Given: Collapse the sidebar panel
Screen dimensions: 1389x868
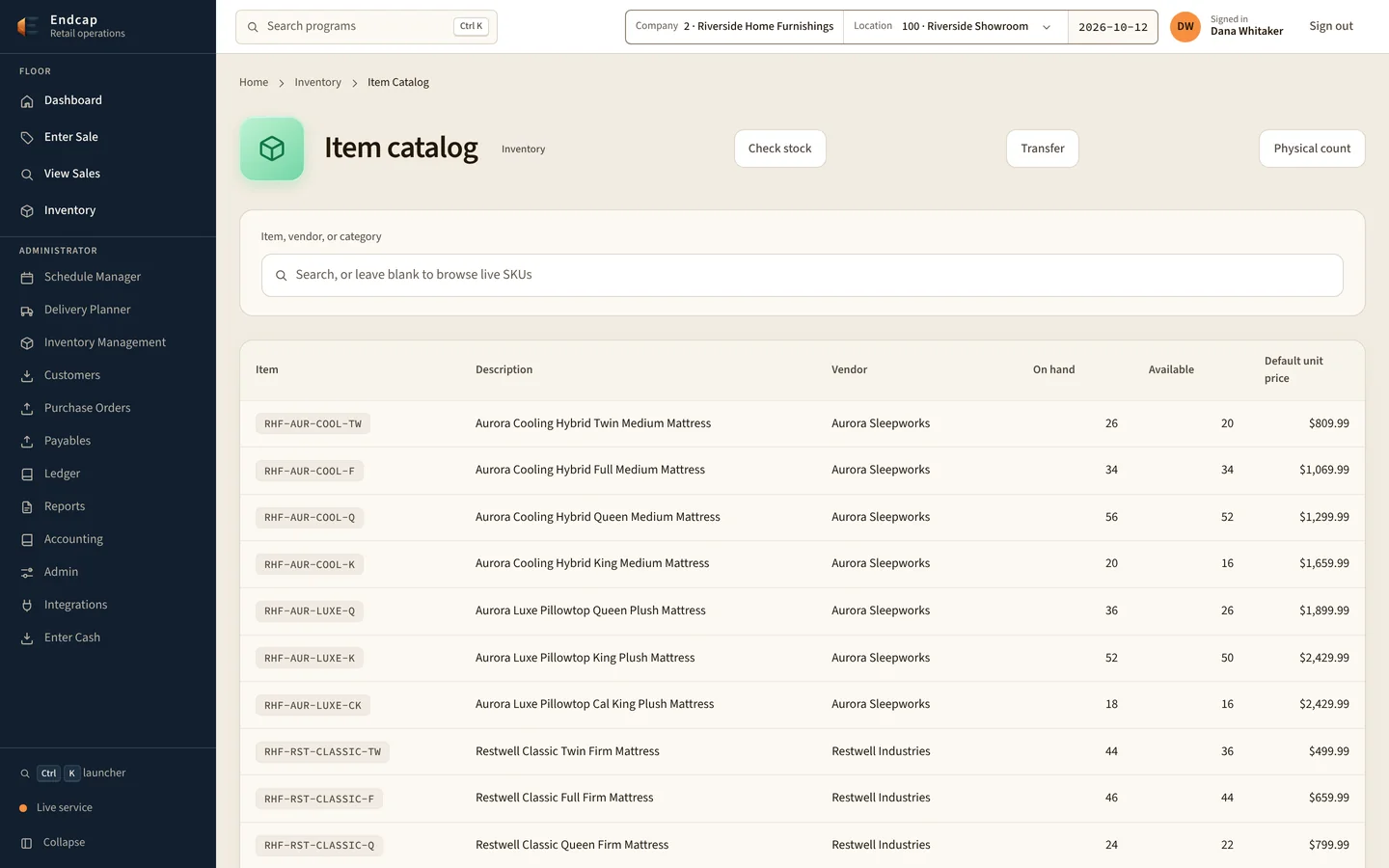Looking at the screenshot, I should tap(53, 843).
